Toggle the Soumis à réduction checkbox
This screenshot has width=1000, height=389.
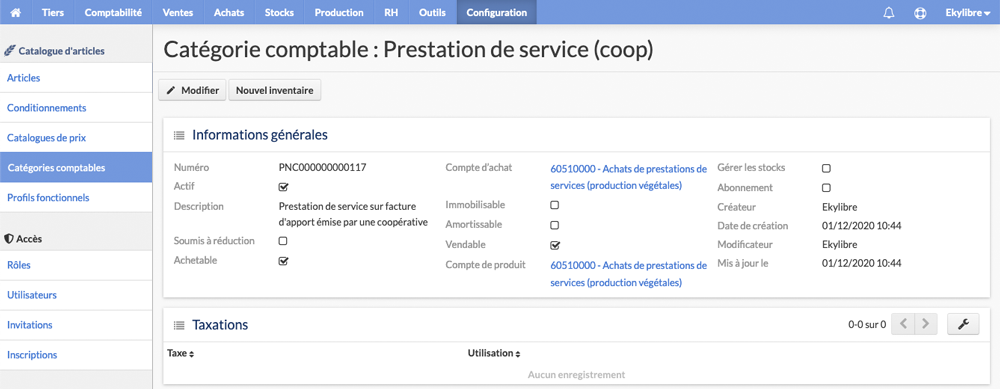click(x=283, y=241)
